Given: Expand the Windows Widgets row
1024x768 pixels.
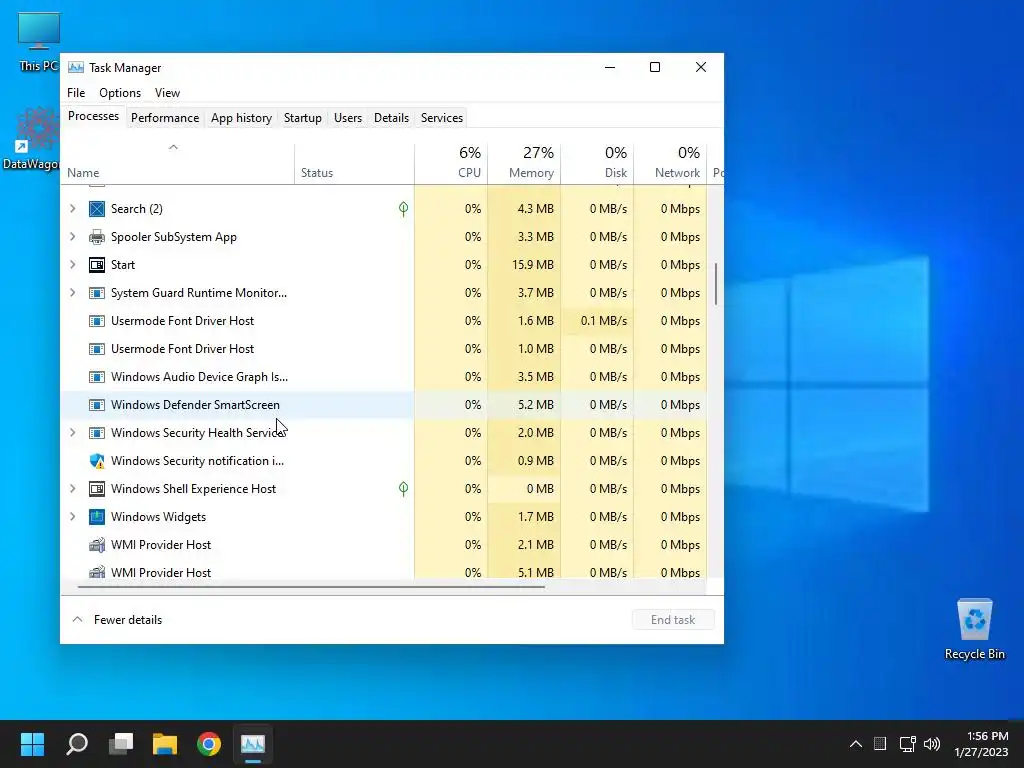Looking at the screenshot, I should 72,517.
